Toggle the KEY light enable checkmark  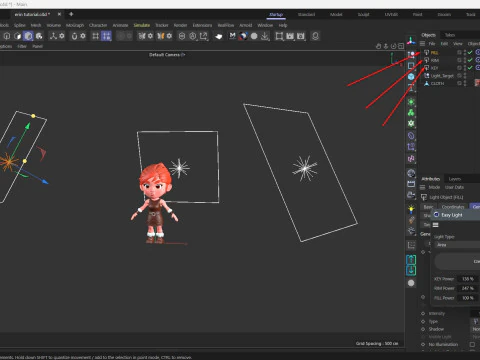(x=470, y=68)
